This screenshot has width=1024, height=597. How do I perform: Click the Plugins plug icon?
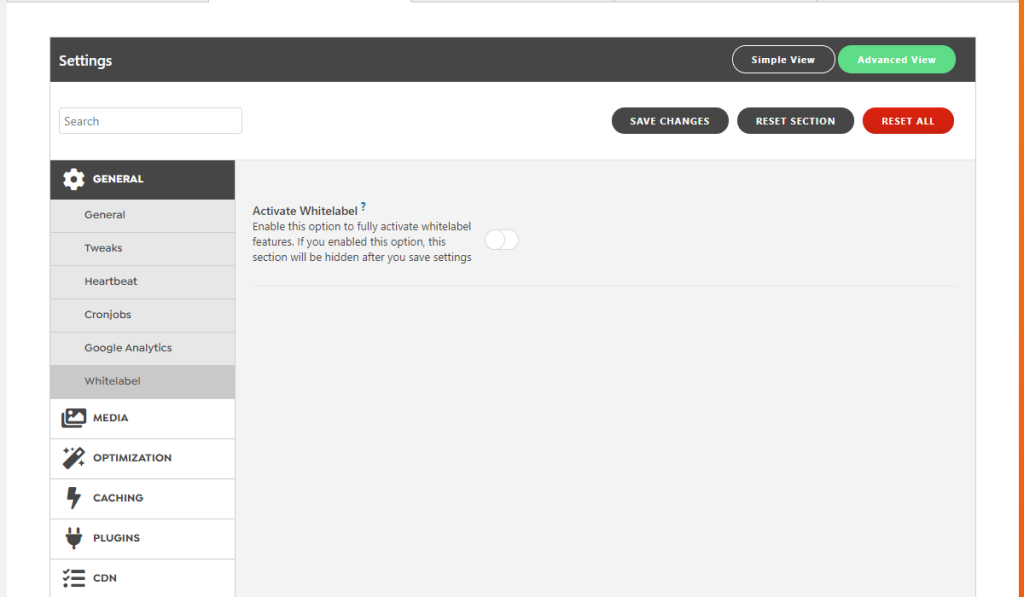(x=74, y=538)
